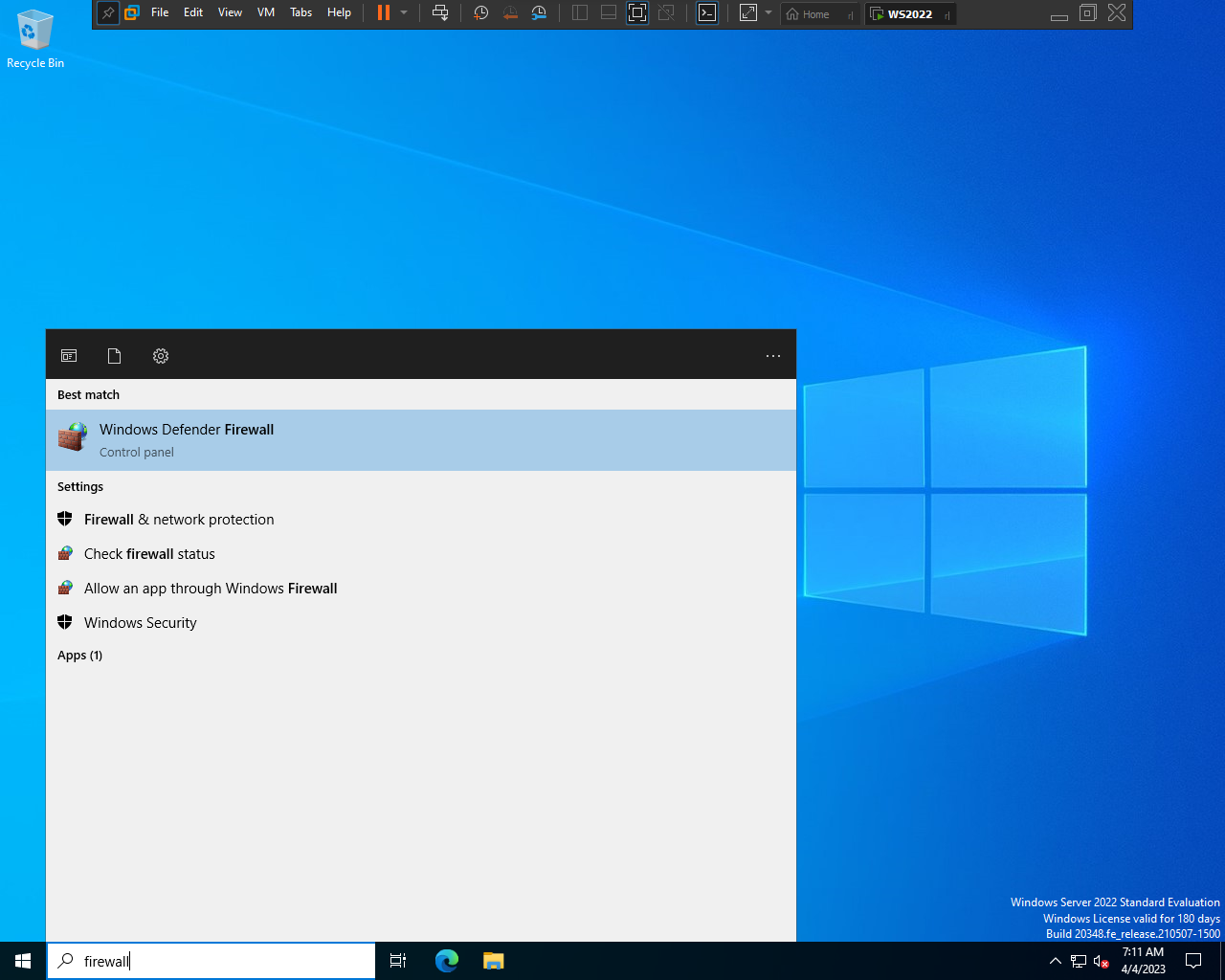Pause the virtual machine
Viewport: 1225px width, 980px height.
(384, 13)
